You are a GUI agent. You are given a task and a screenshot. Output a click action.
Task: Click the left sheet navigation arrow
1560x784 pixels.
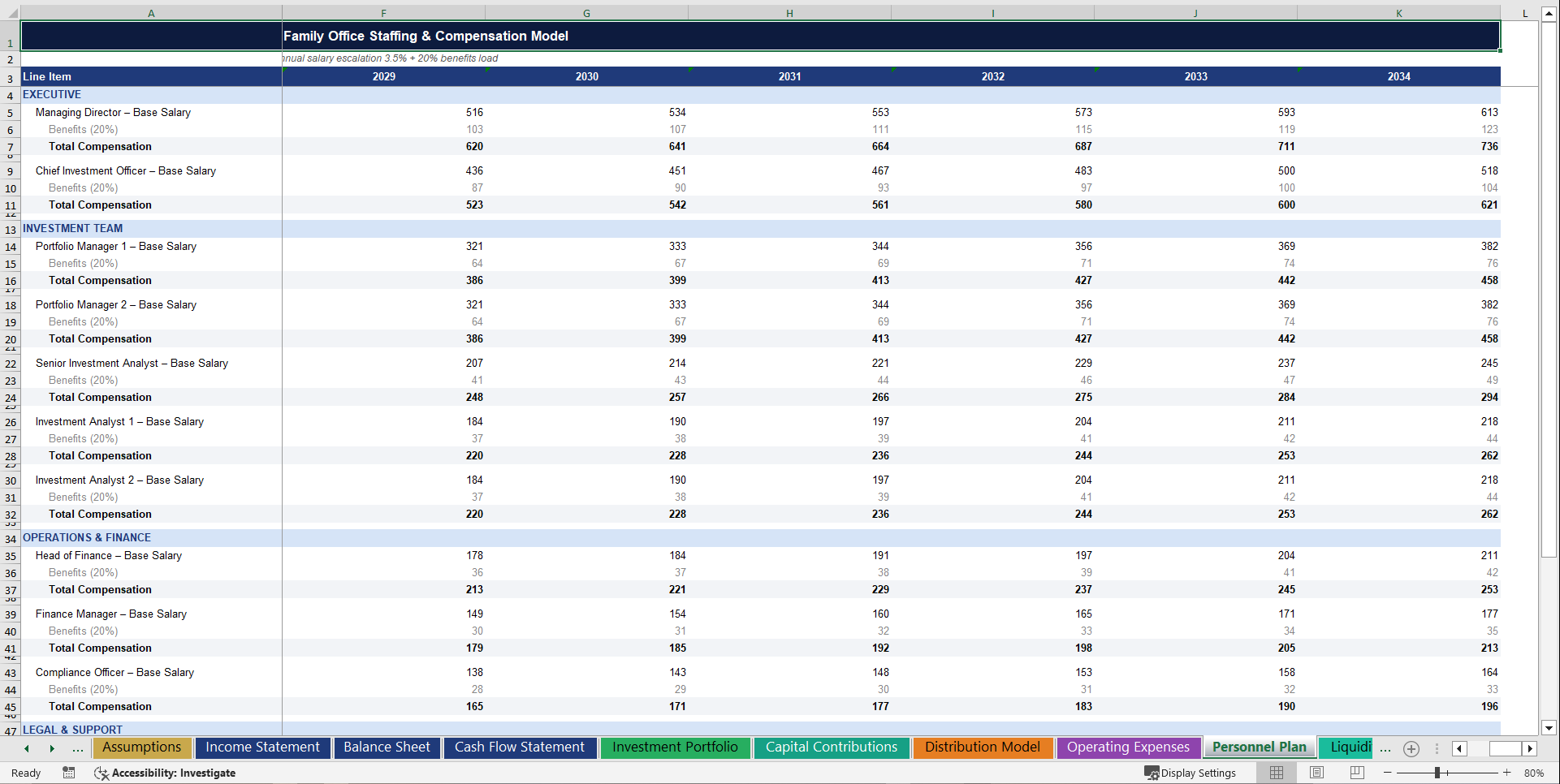pyautogui.click(x=27, y=748)
